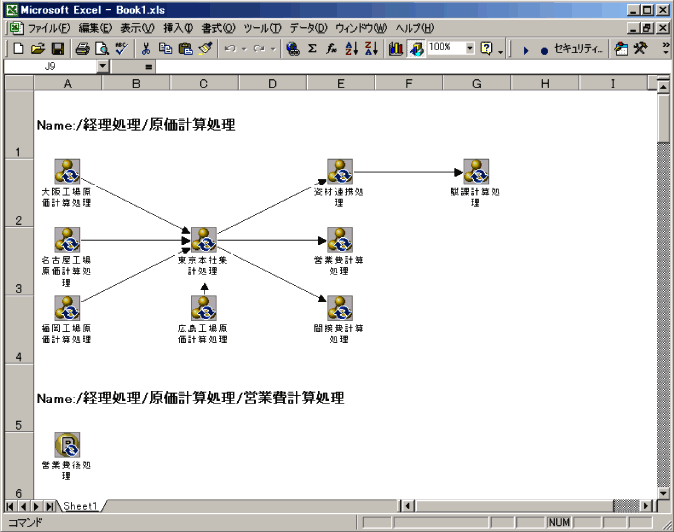This screenshot has width=674, height=532.
Task: Click the Select All corner button
Action: point(19,83)
